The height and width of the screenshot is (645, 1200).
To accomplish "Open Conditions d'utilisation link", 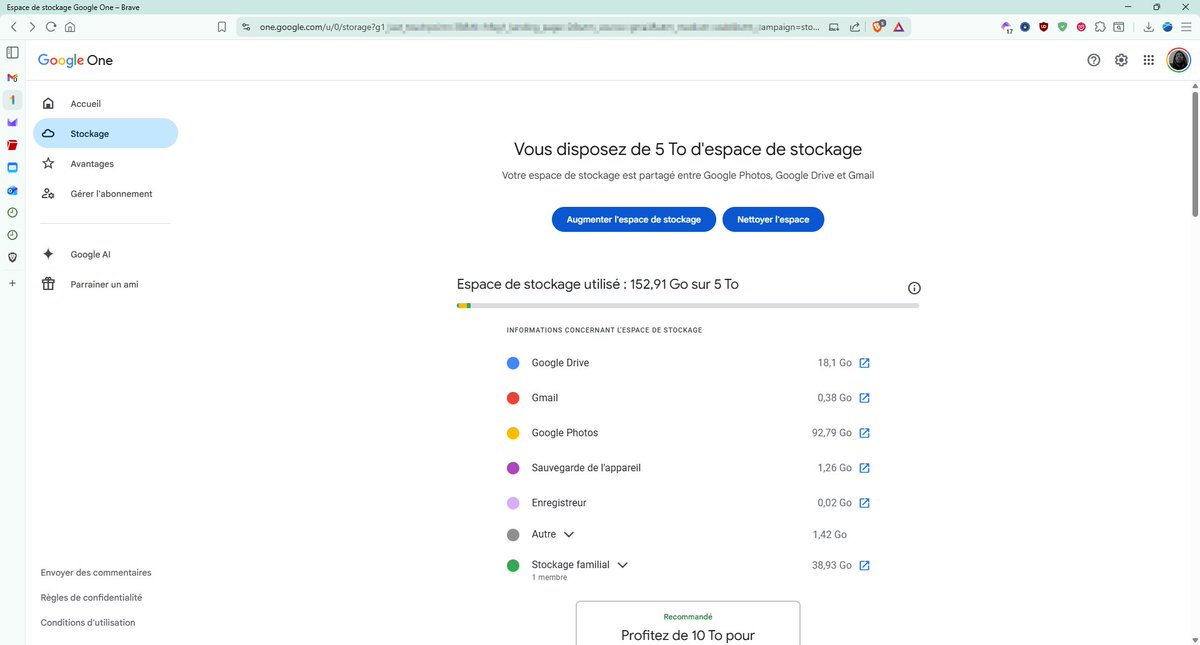I will (88, 623).
